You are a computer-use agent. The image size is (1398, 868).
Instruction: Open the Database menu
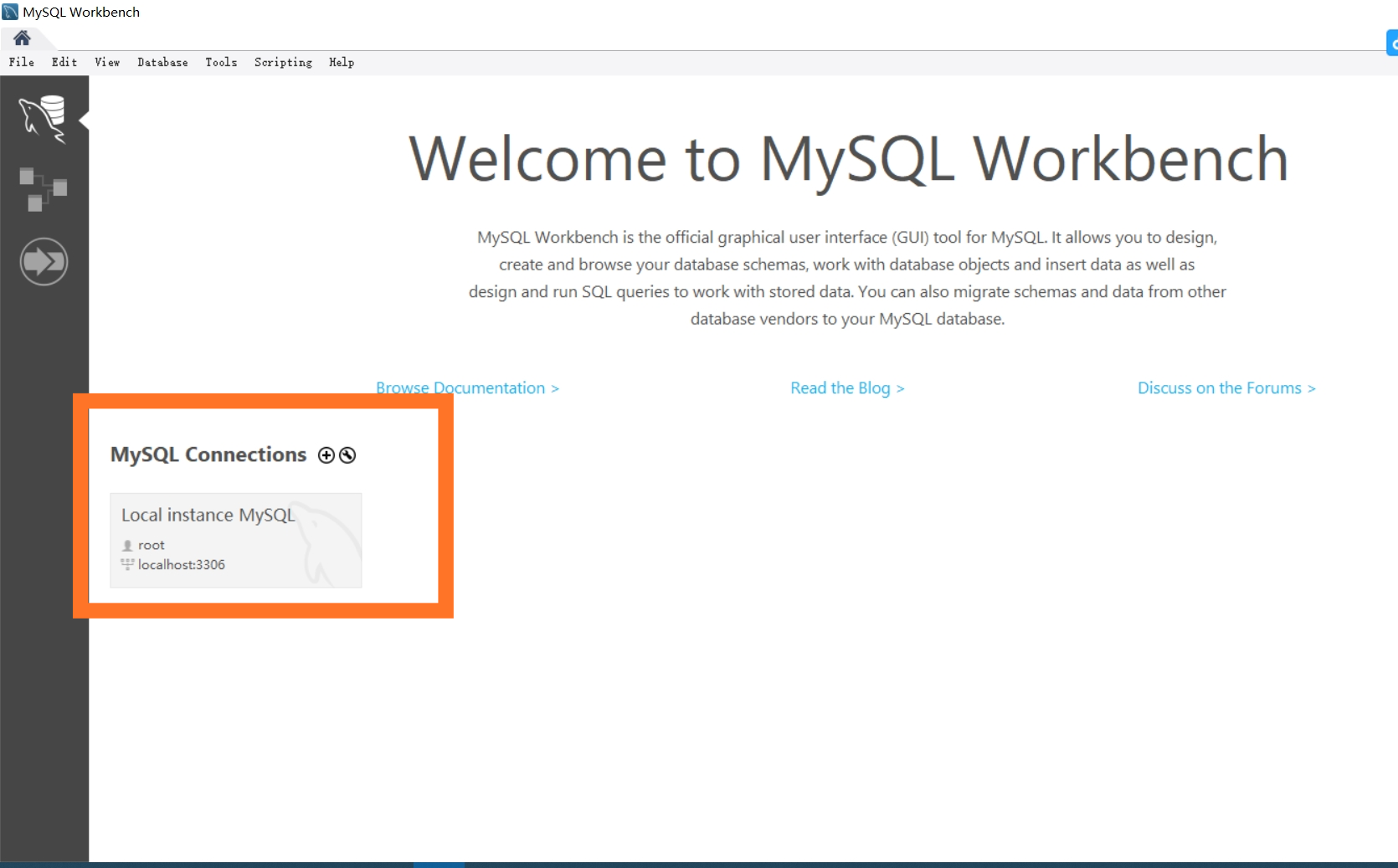tap(162, 62)
